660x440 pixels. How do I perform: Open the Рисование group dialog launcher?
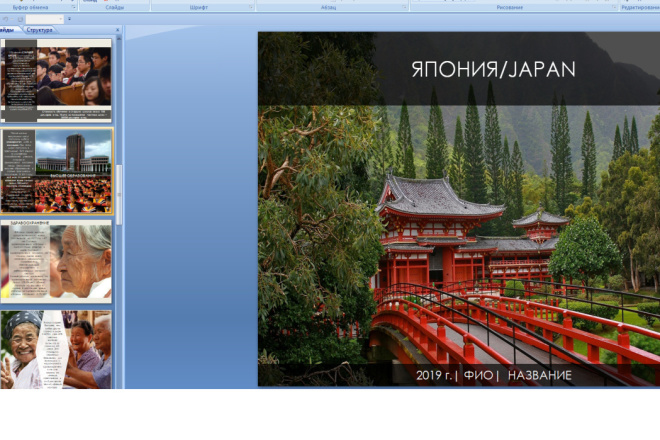(x=614, y=7)
